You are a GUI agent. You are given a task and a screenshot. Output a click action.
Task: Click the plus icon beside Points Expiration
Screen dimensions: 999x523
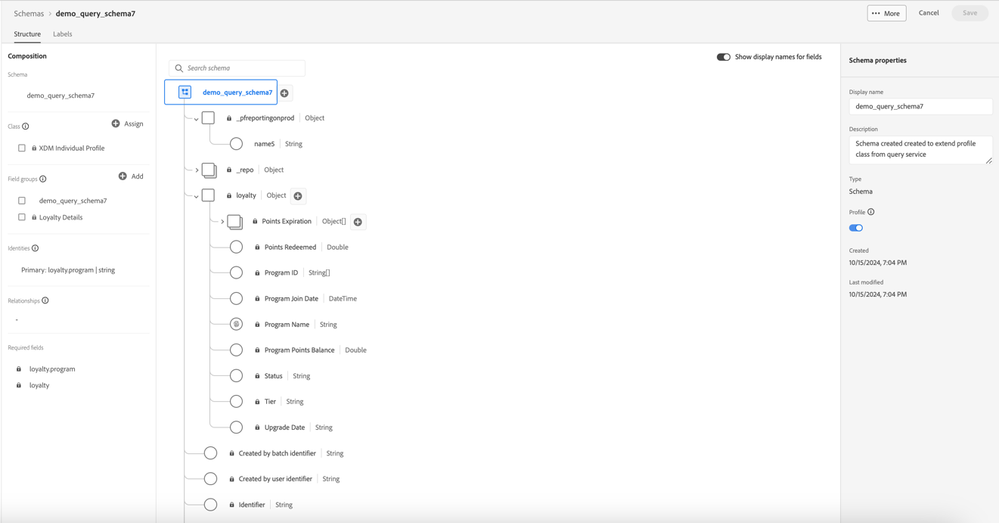tap(358, 222)
